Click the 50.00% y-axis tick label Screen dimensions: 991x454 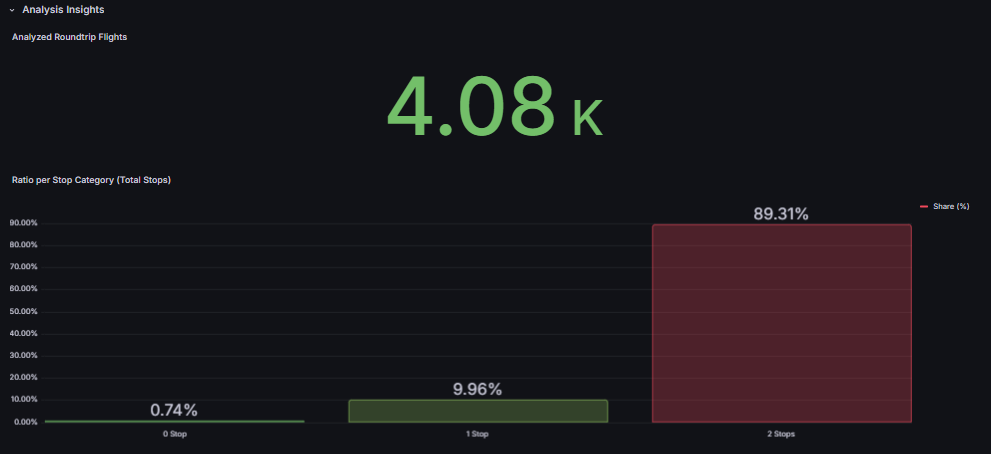tap(24, 311)
